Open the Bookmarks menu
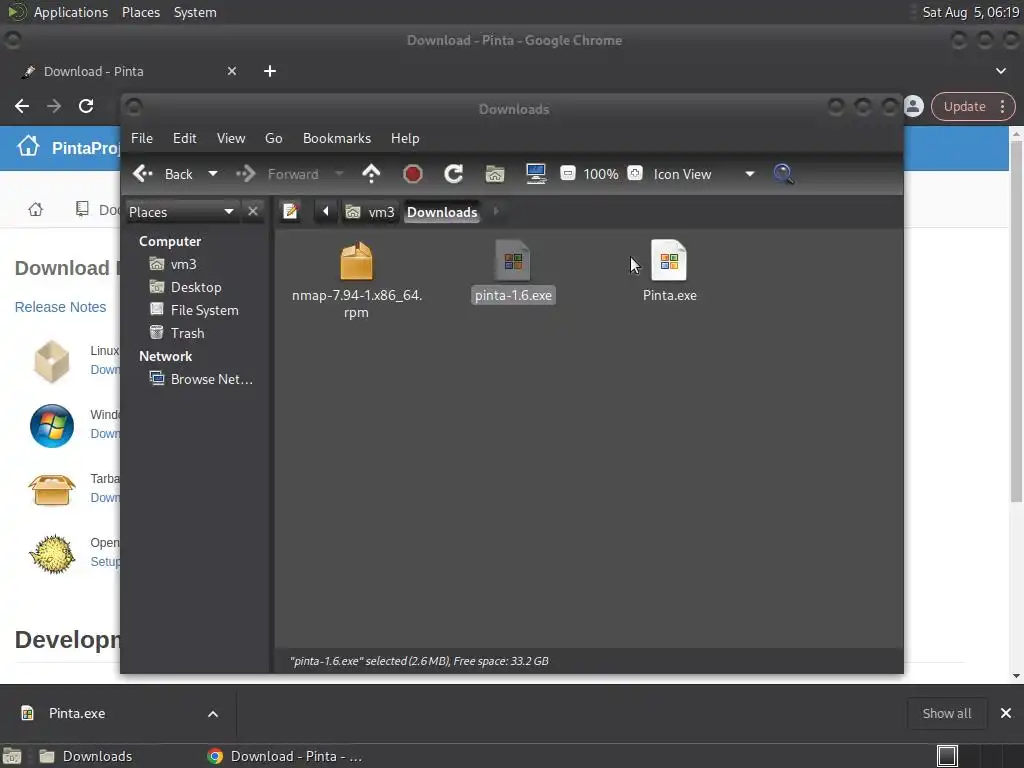 coord(337,138)
